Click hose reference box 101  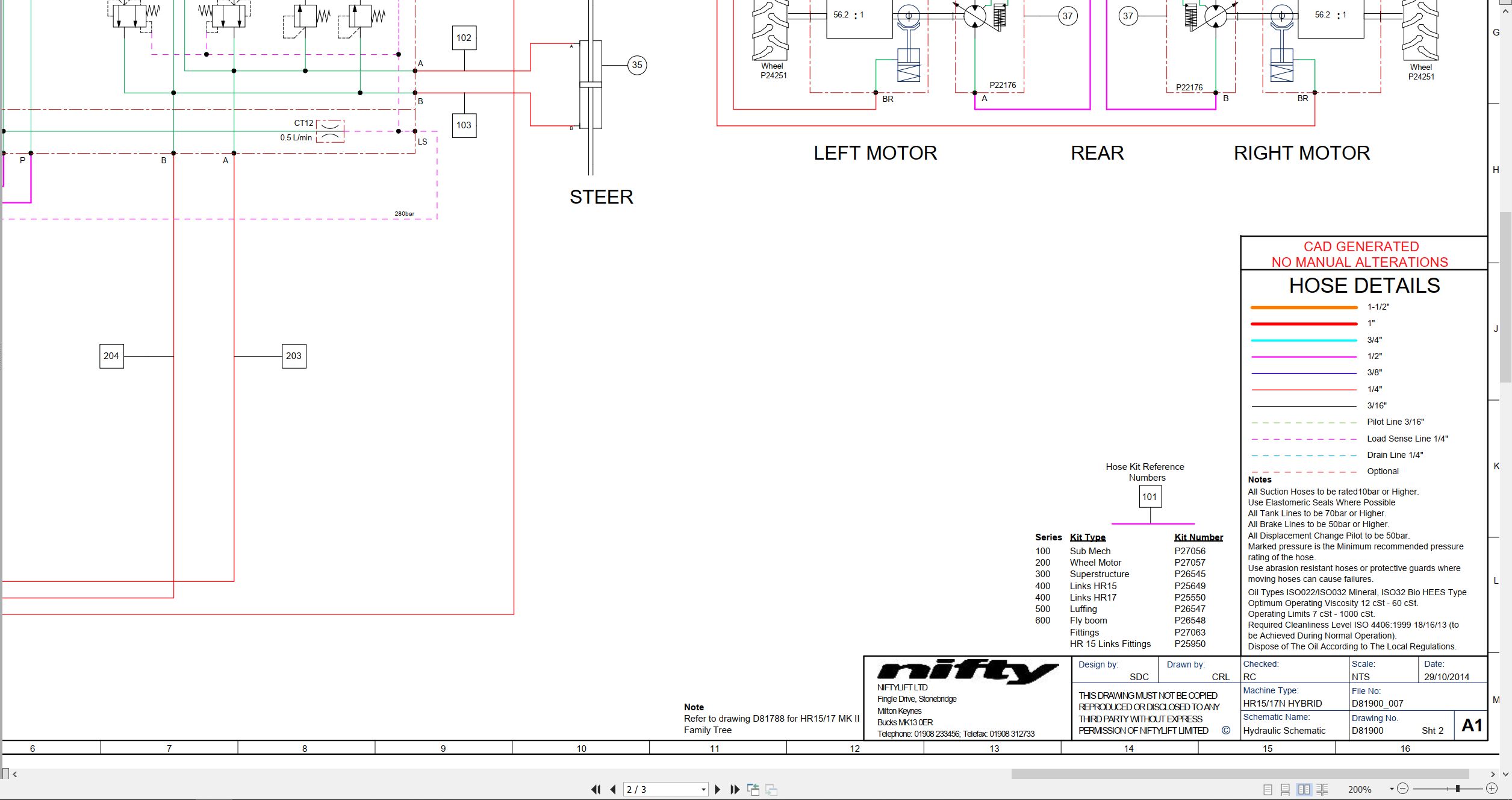click(x=1150, y=497)
